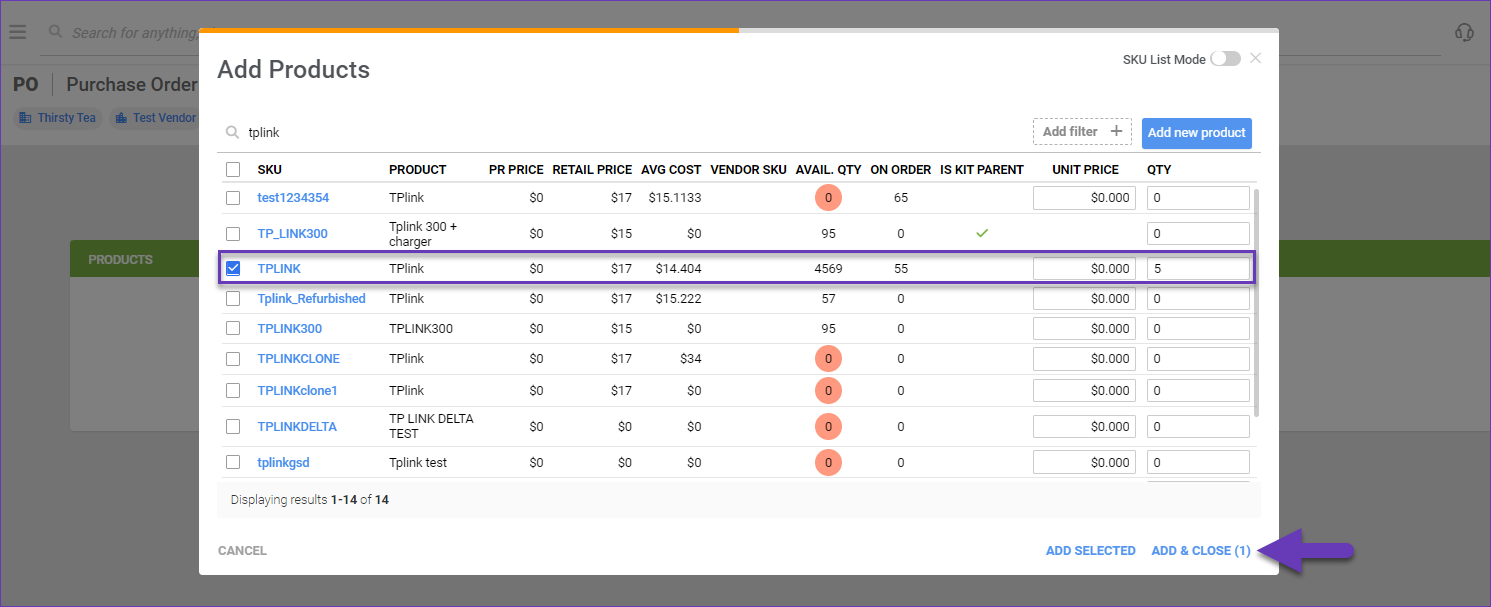Click Thirsty Tea company chip
Screen dimensions: 1491x607
pos(58,118)
